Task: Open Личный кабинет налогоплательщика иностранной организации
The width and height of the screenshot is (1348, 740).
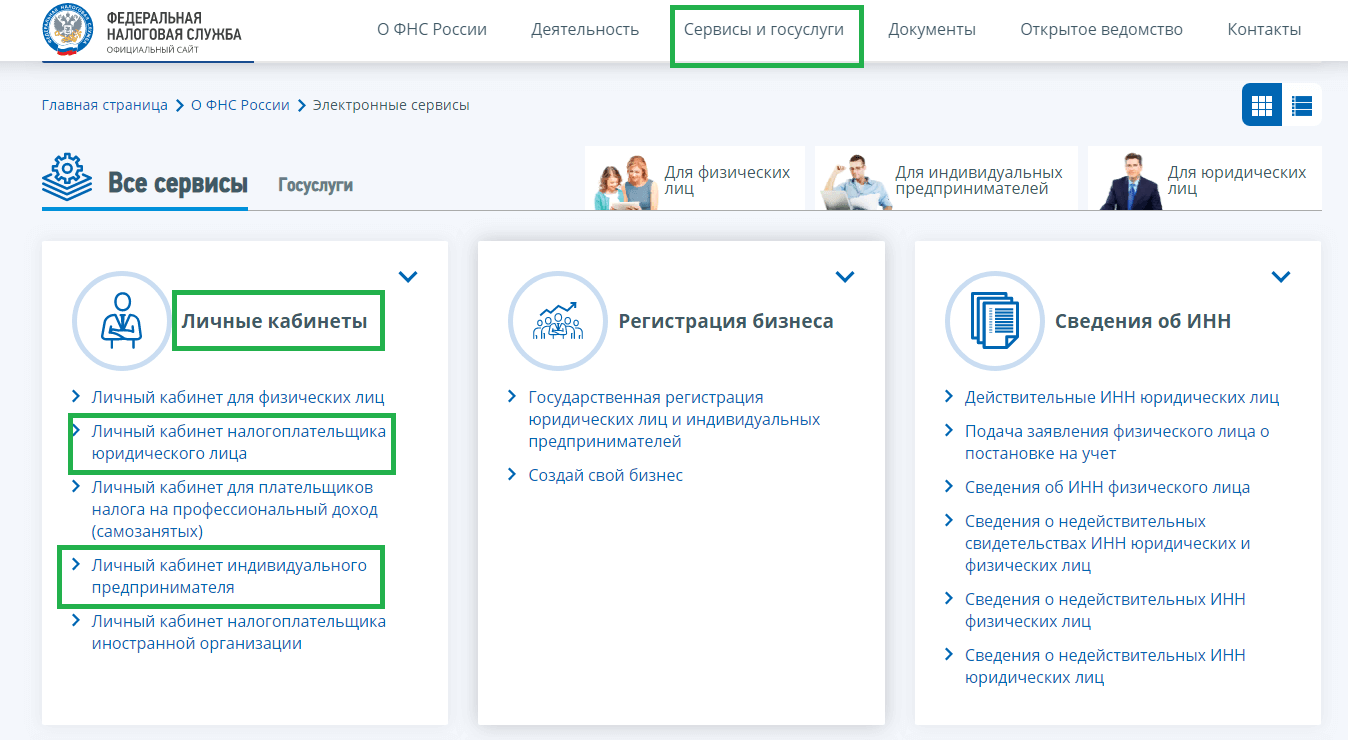Action: 238,632
